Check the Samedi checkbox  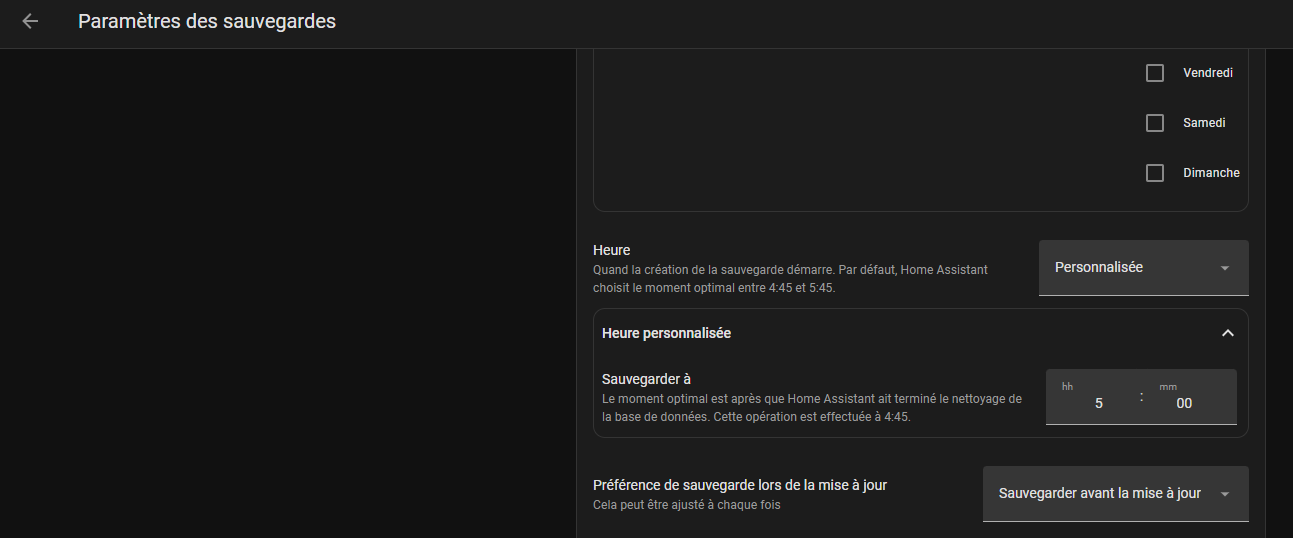click(1155, 123)
